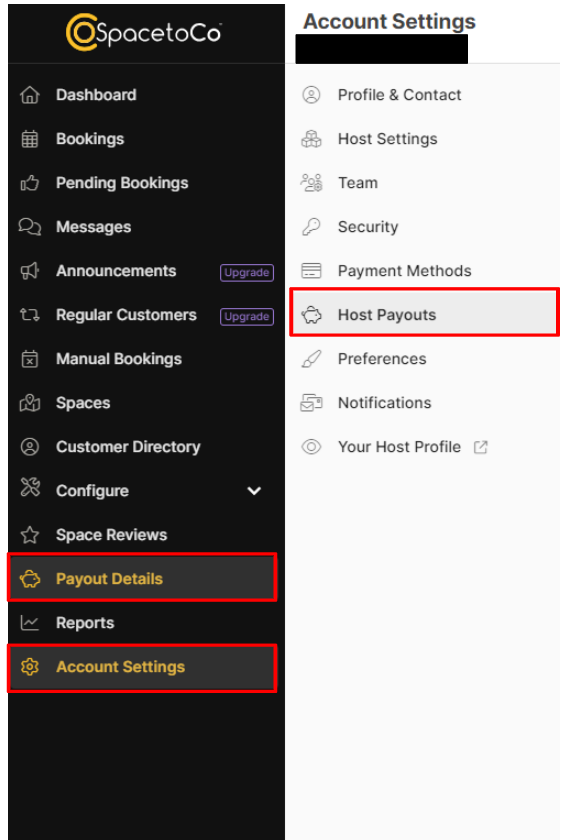The height and width of the screenshot is (840, 580).
Task: Open Messages via its chat bubble icon
Action: (x=30, y=227)
